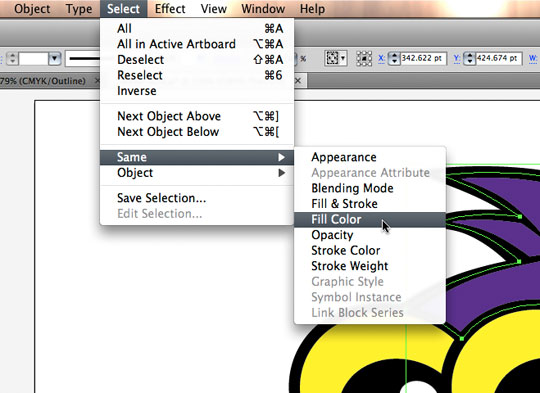Viewport: 540px width, 393px height.
Task: Open the Type menu
Action: (x=79, y=9)
